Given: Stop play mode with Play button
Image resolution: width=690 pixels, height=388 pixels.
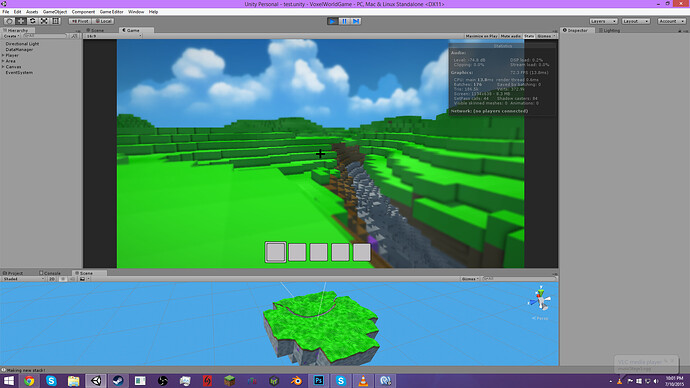Looking at the screenshot, I should point(333,21).
